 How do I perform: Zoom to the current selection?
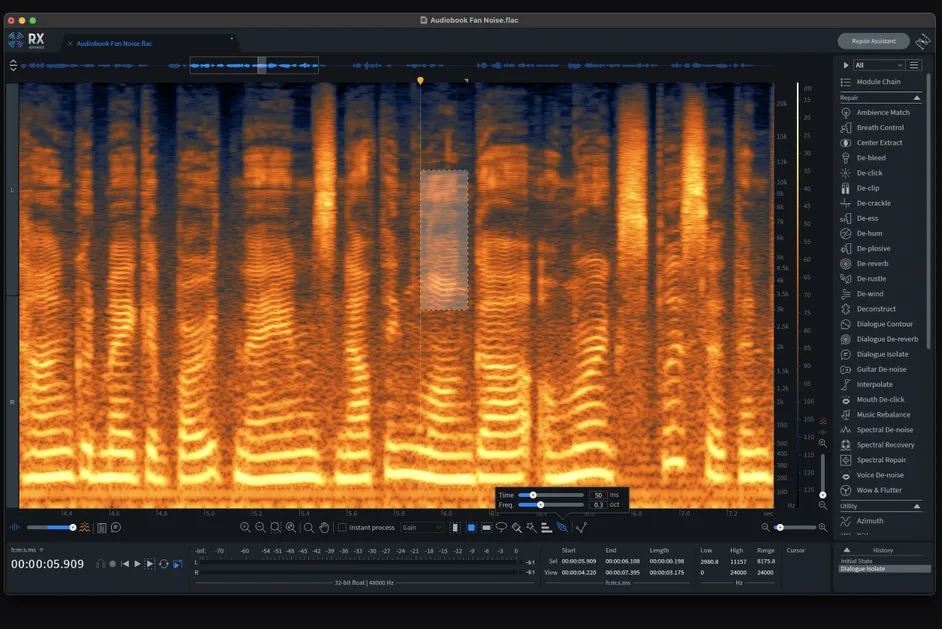click(275, 527)
